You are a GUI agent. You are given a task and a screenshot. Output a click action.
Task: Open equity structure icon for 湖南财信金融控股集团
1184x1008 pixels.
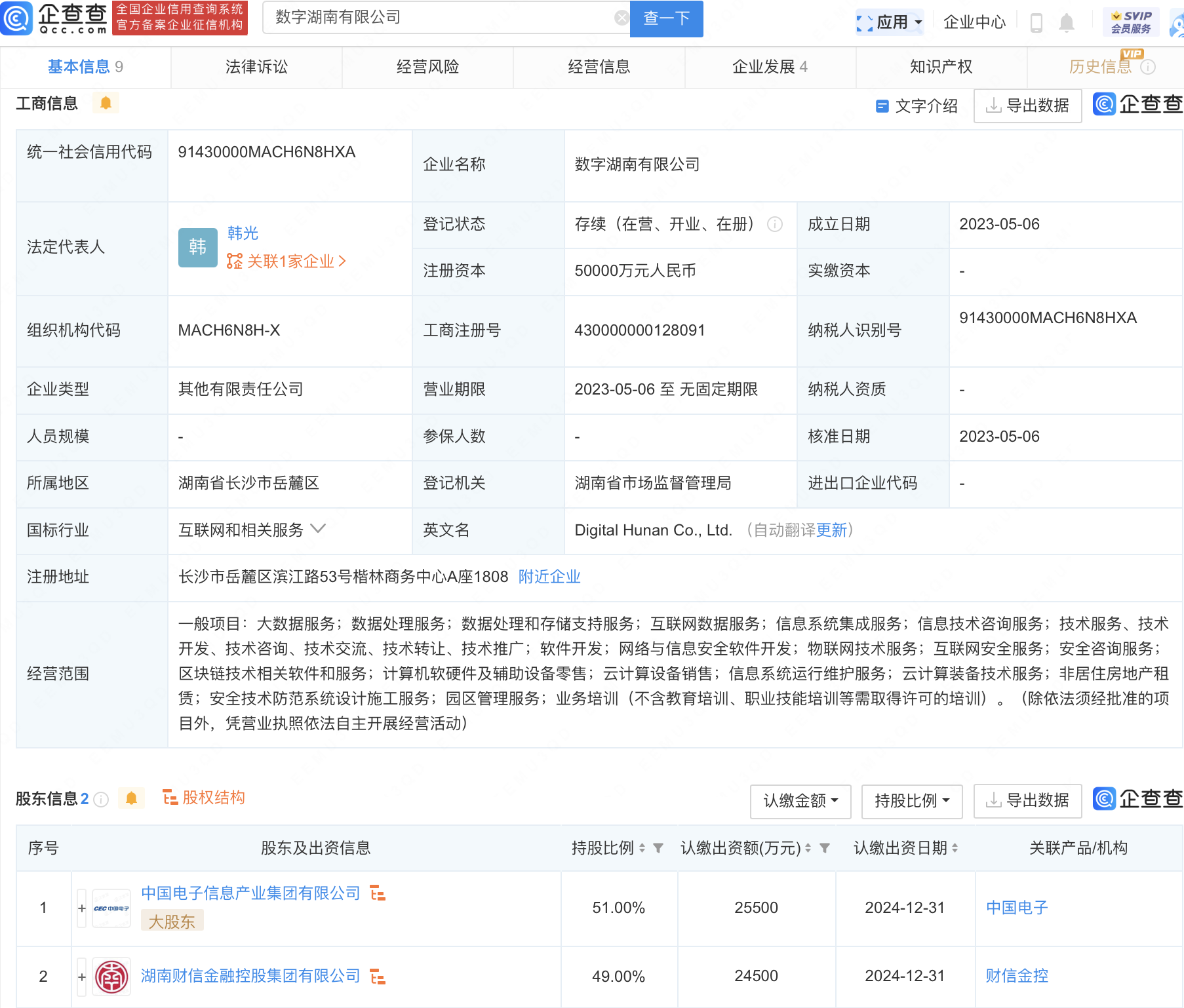[378, 977]
